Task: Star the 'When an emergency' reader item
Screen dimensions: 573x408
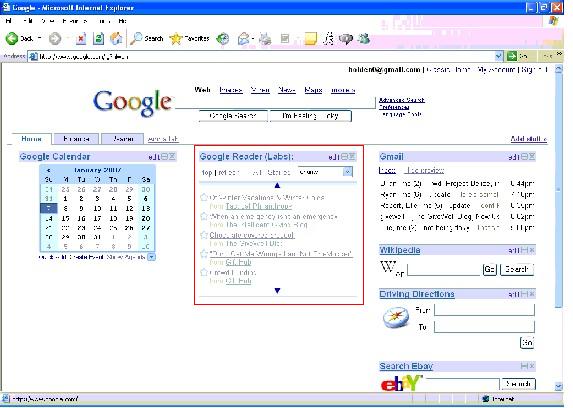Action: point(204,216)
